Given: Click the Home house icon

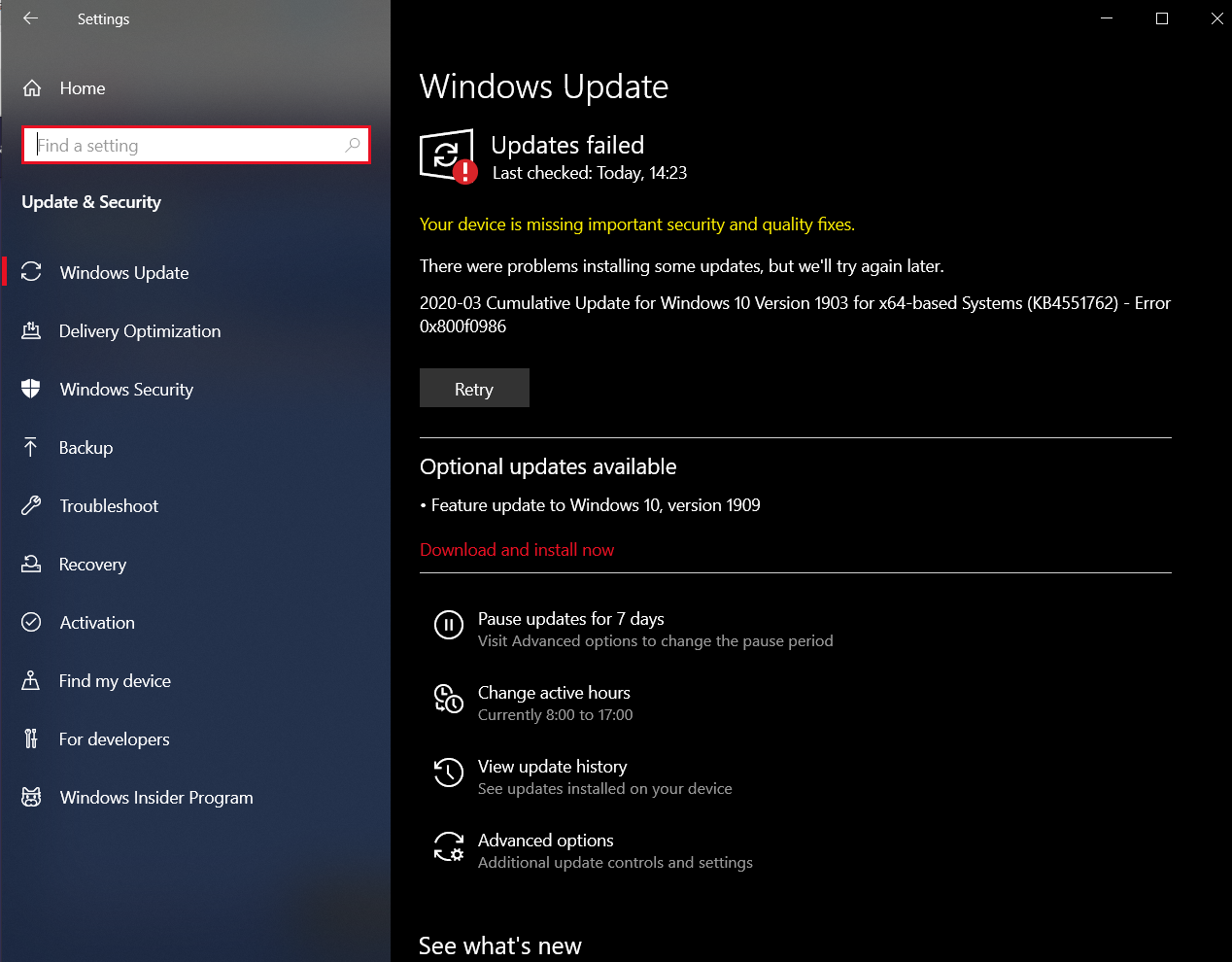Looking at the screenshot, I should [32, 88].
